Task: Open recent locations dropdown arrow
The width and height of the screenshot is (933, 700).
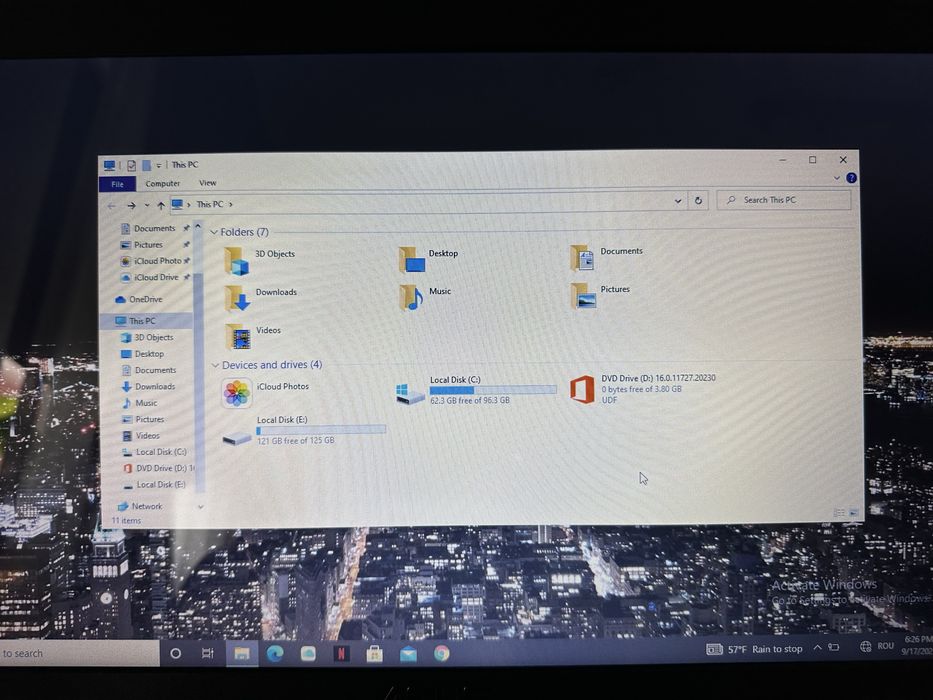Action: click(146, 205)
